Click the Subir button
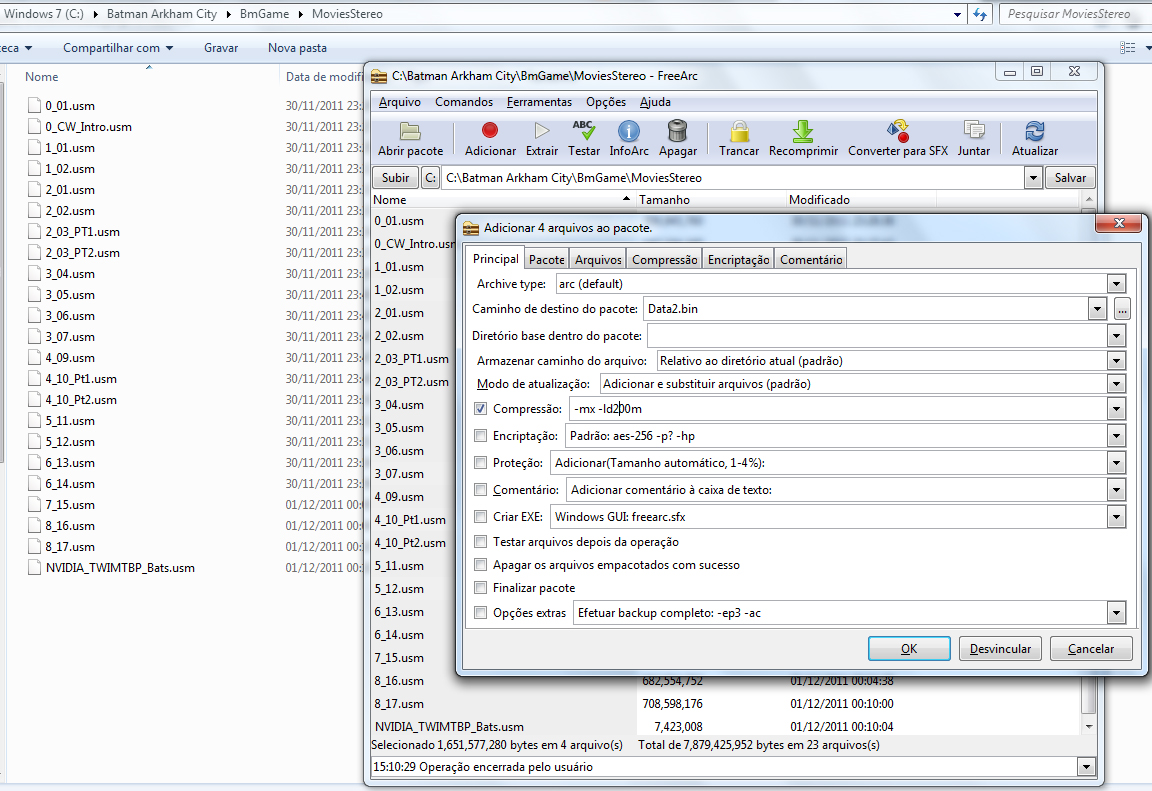This screenshot has width=1152, height=791. click(395, 178)
